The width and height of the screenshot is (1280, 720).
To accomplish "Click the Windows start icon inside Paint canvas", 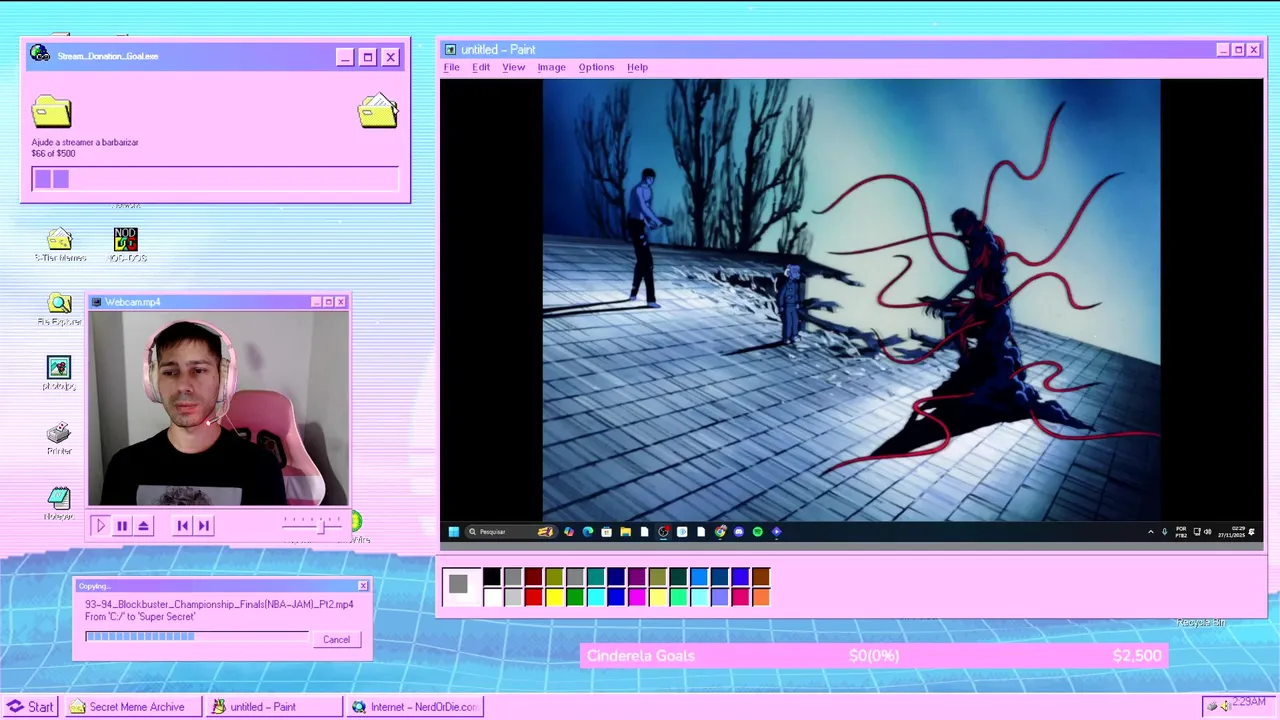I will click(x=453, y=532).
